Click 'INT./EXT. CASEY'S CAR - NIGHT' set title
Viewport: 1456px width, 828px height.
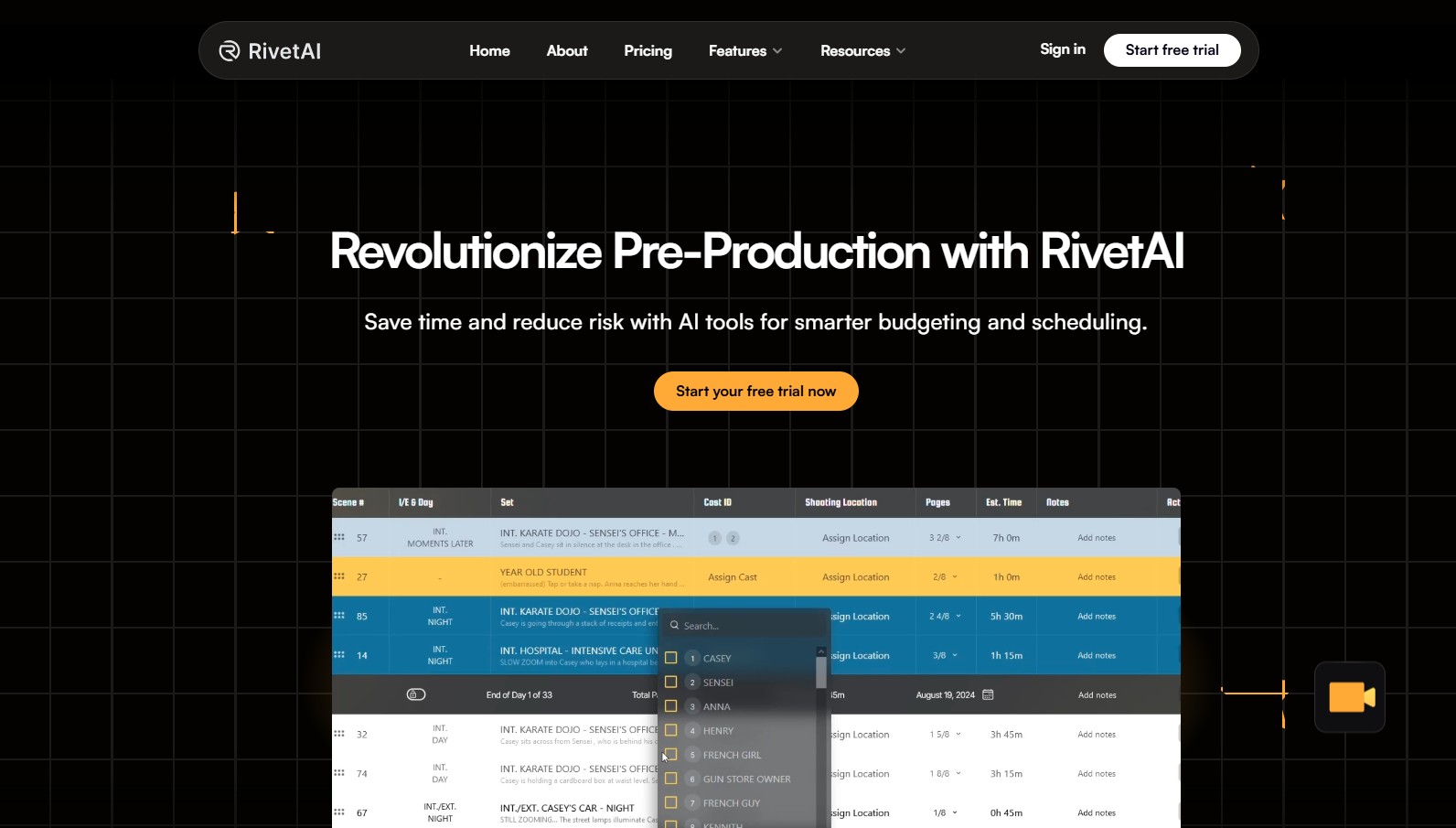(567, 808)
